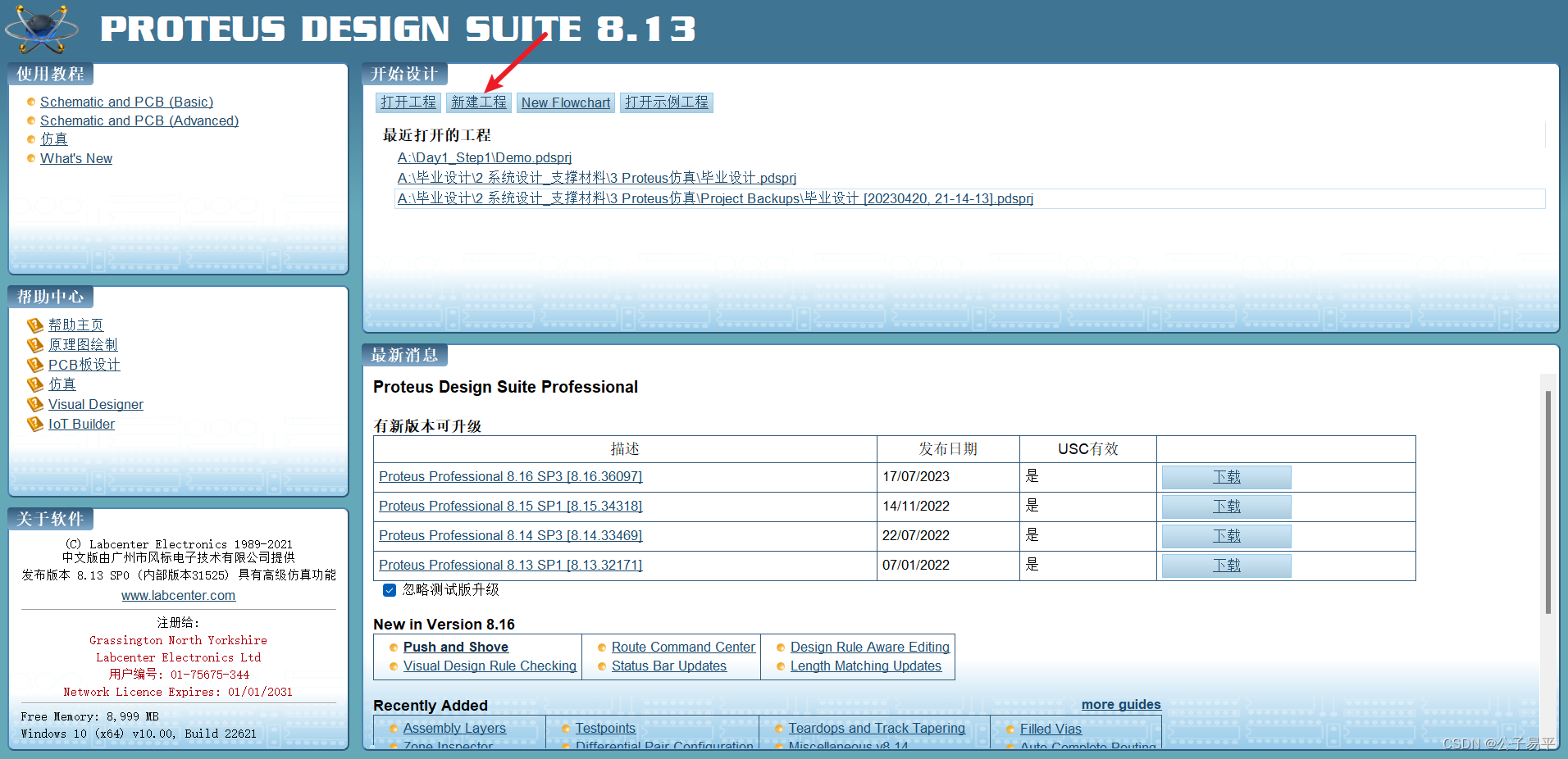Select the 帮助中心 panel header
1568x759 pixels.
tap(51, 297)
